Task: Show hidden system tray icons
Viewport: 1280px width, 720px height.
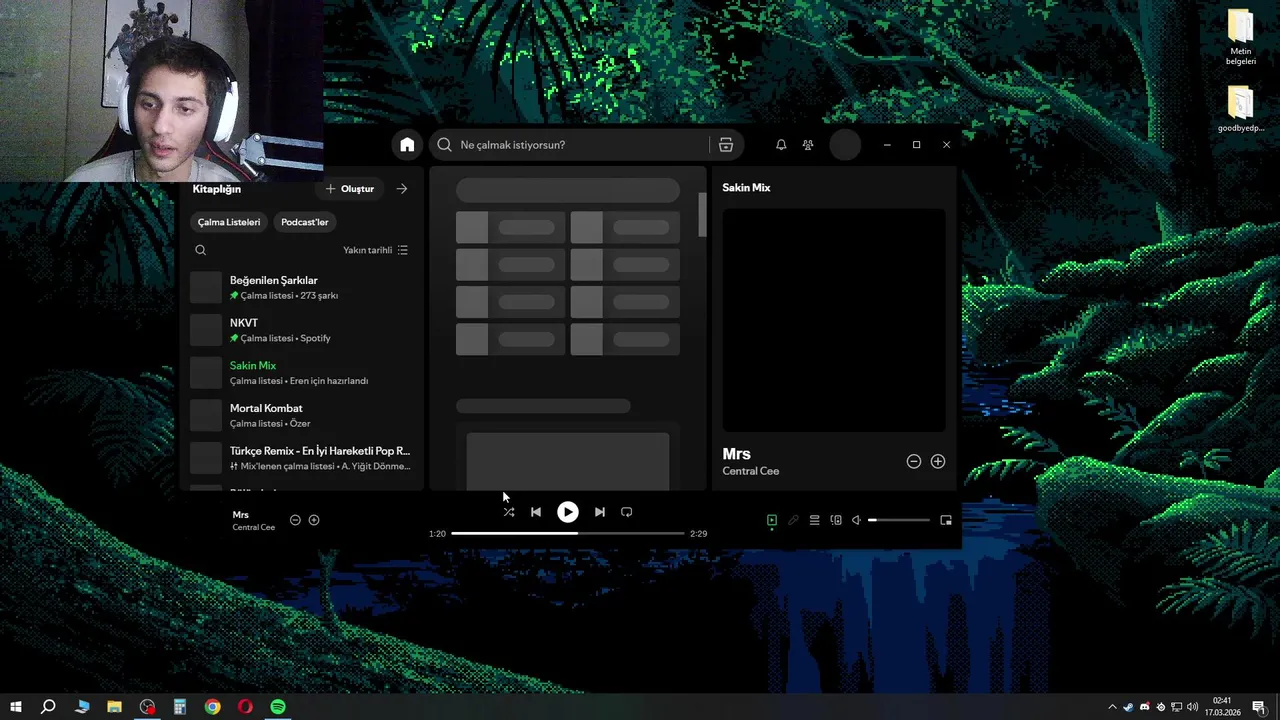Action: [1112, 707]
